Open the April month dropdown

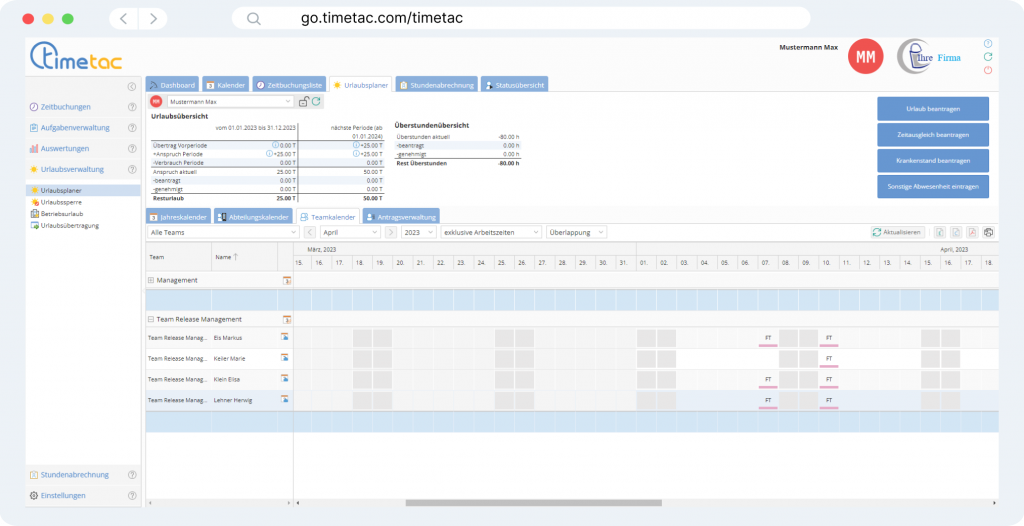pyautogui.click(x=348, y=232)
